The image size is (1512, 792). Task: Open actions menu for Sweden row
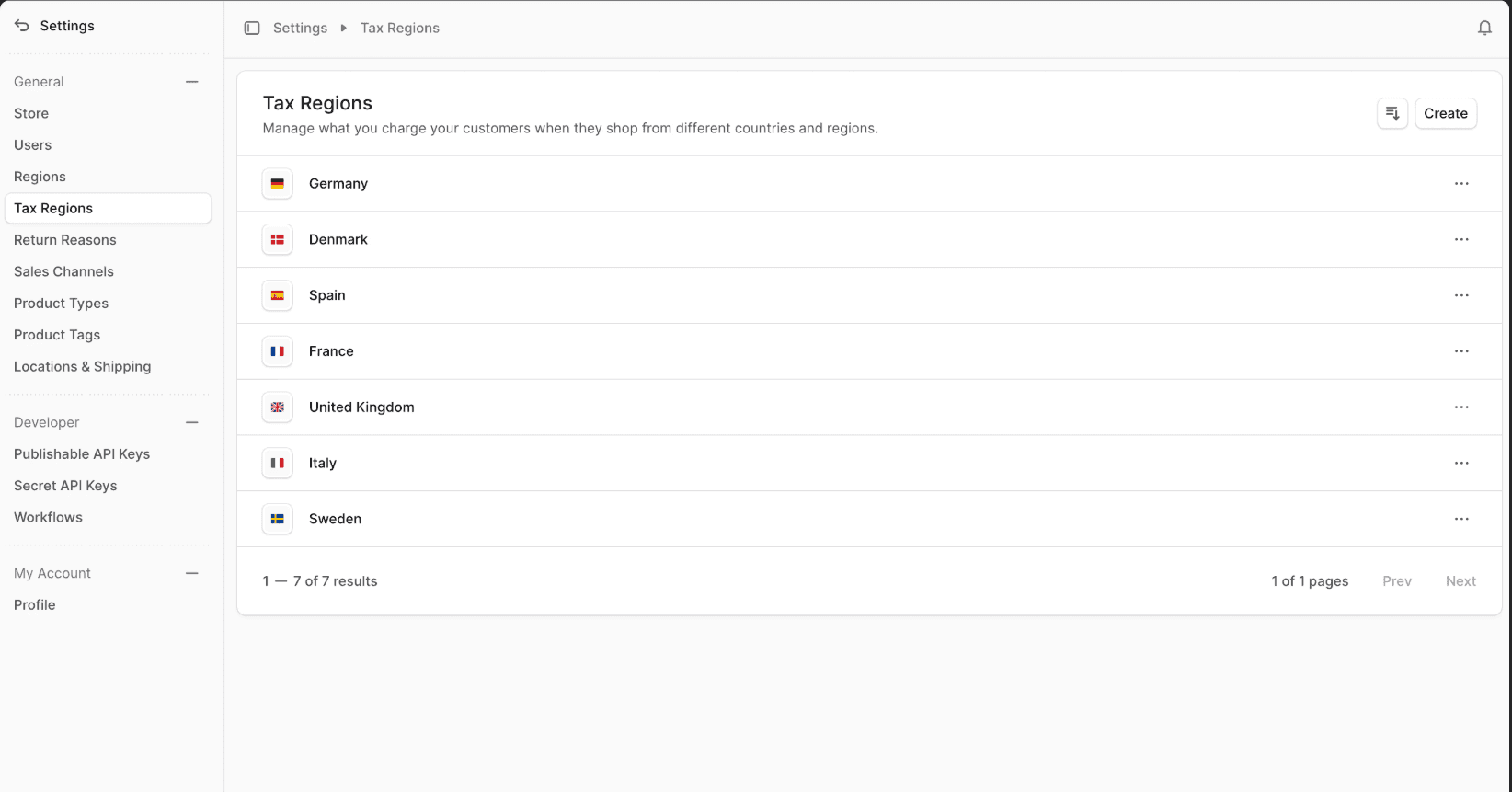[1461, 519]
